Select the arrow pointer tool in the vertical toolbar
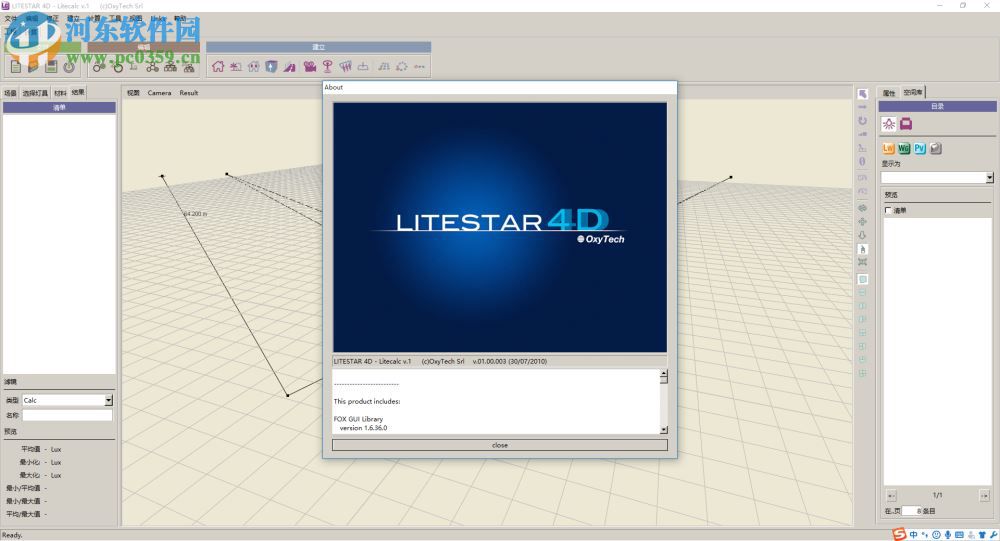 coord(862,94)
